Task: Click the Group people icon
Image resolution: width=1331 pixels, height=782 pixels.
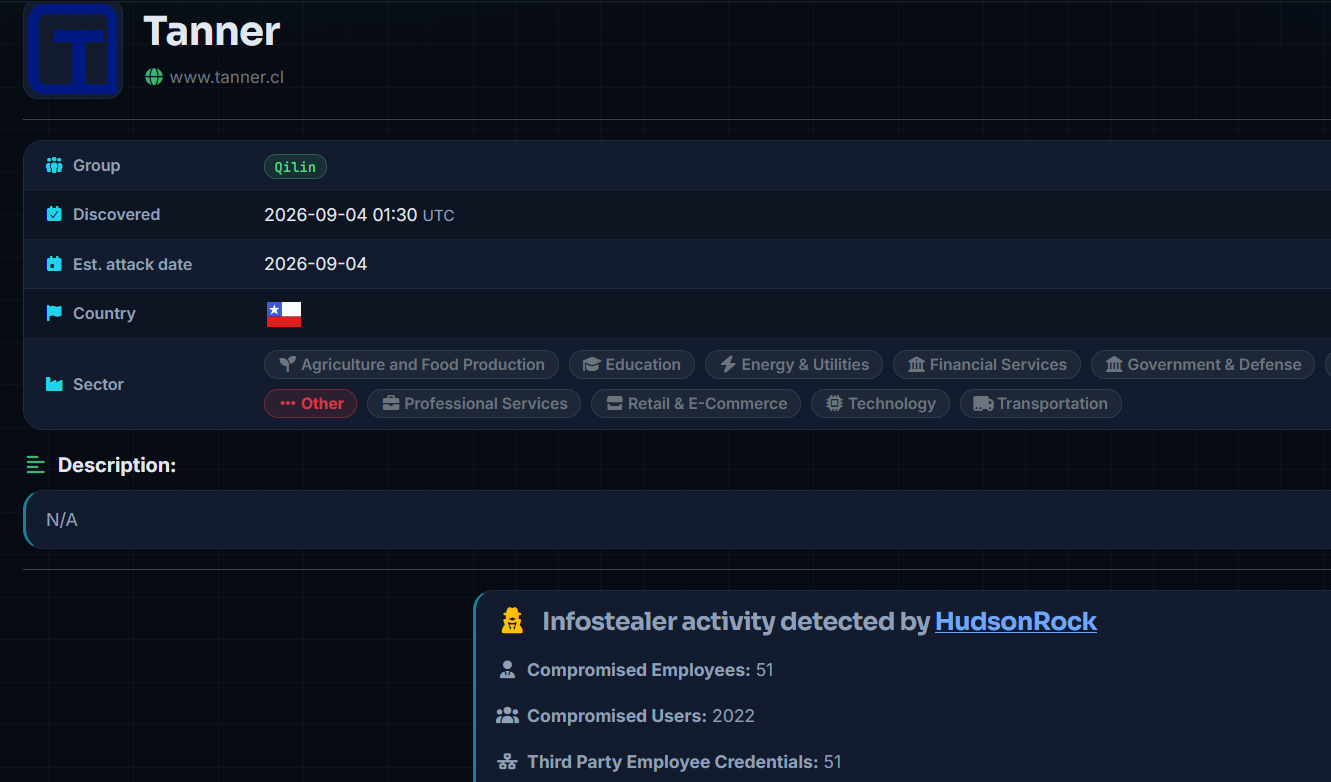Action: click(x=54, y=166)
